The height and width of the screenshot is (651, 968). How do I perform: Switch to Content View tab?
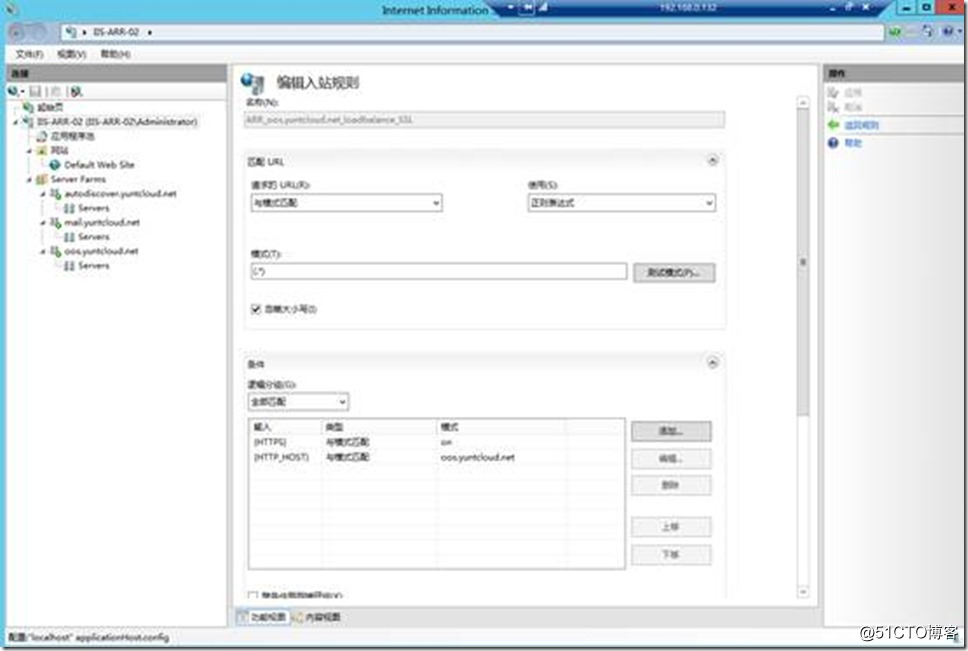click(316, 617)
